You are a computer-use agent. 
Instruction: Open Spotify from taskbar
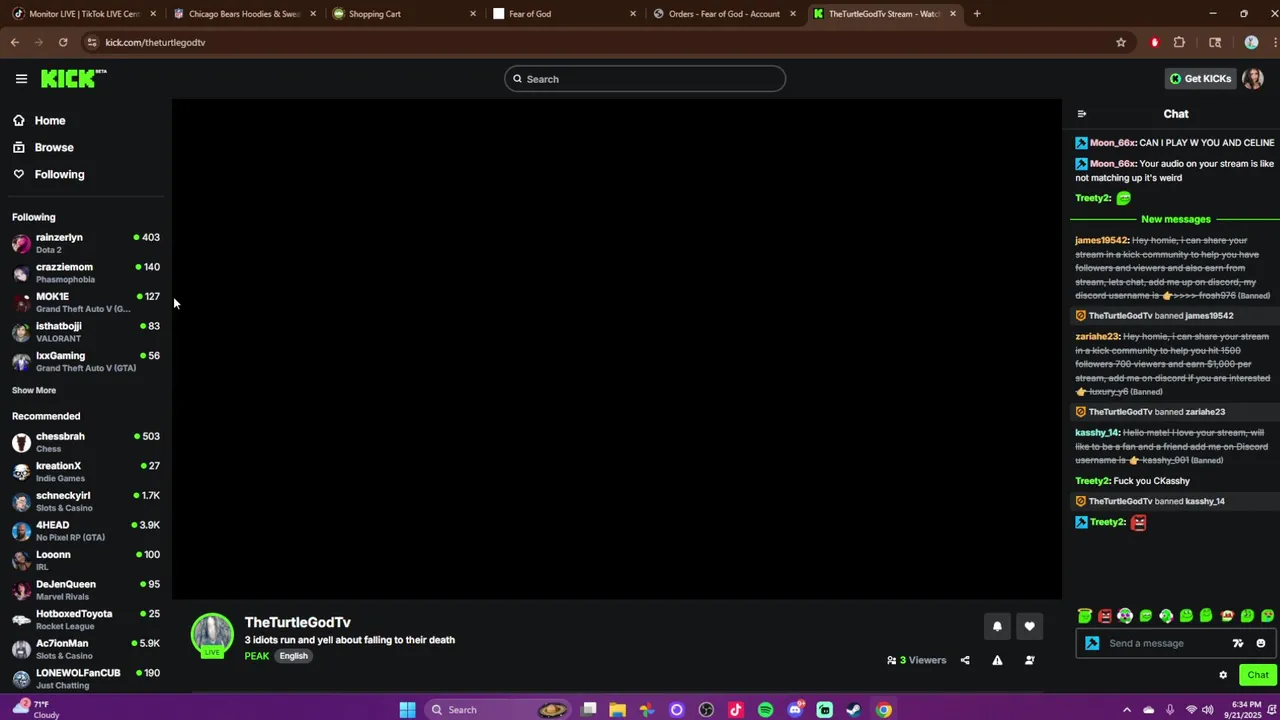point(765,710)
